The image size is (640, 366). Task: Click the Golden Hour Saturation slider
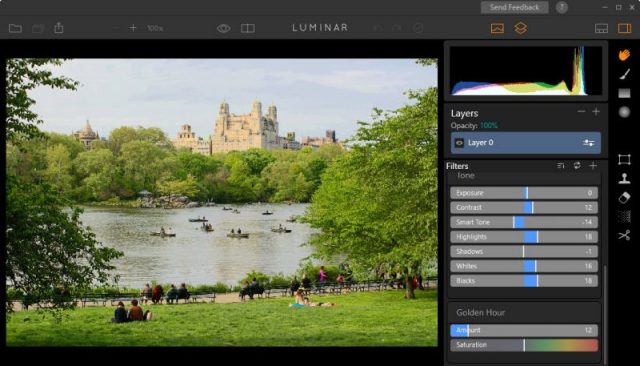[524, 345]
